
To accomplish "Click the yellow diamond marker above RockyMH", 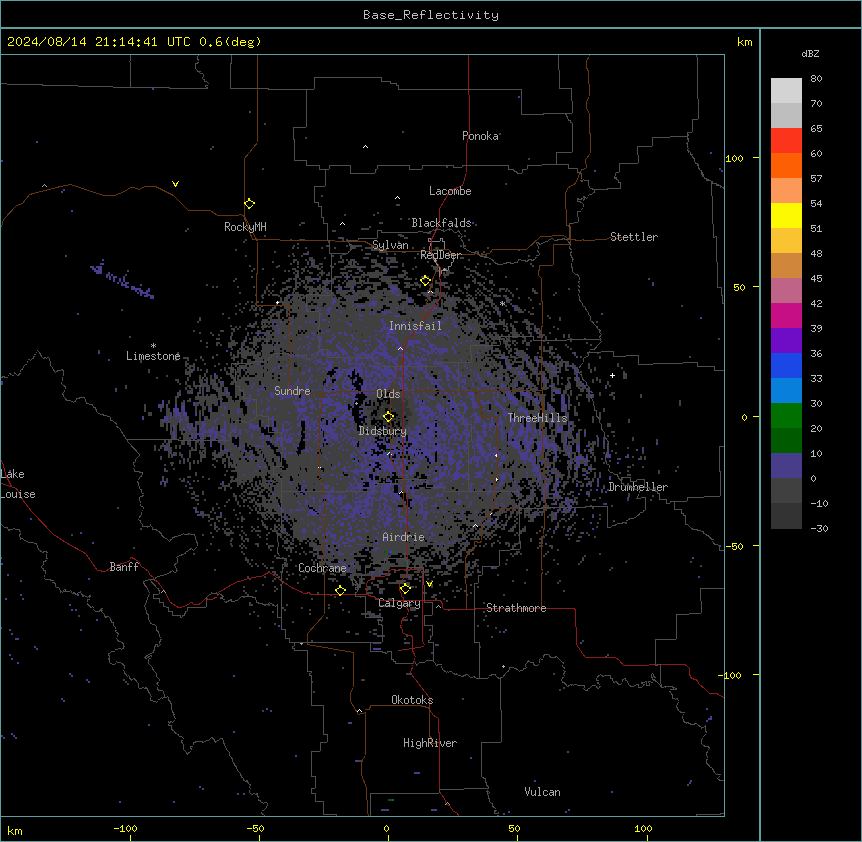I will pos(250,204).
